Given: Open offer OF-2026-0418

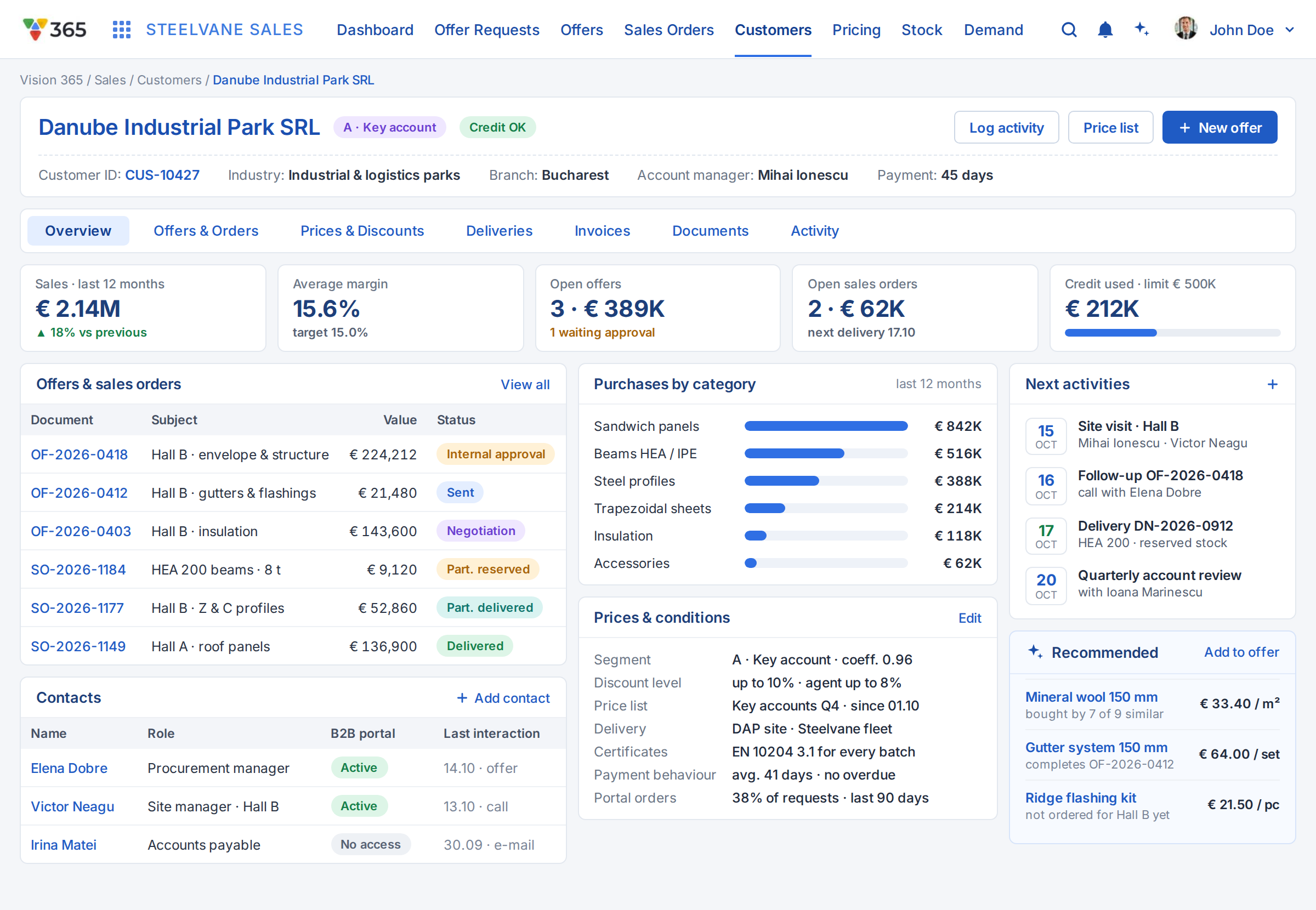Looking at the screenshot, I should pos(80,454).
